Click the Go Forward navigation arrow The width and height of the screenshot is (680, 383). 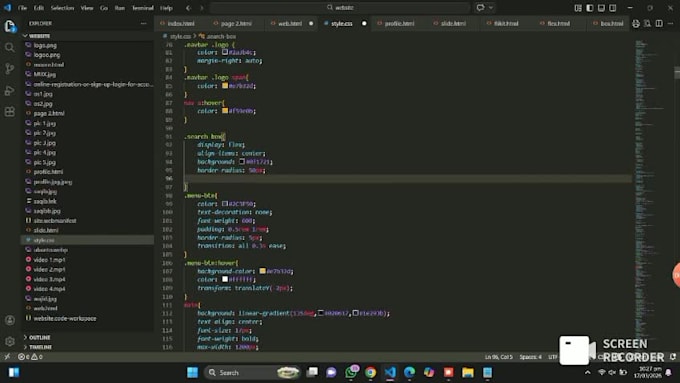[202, 8]
